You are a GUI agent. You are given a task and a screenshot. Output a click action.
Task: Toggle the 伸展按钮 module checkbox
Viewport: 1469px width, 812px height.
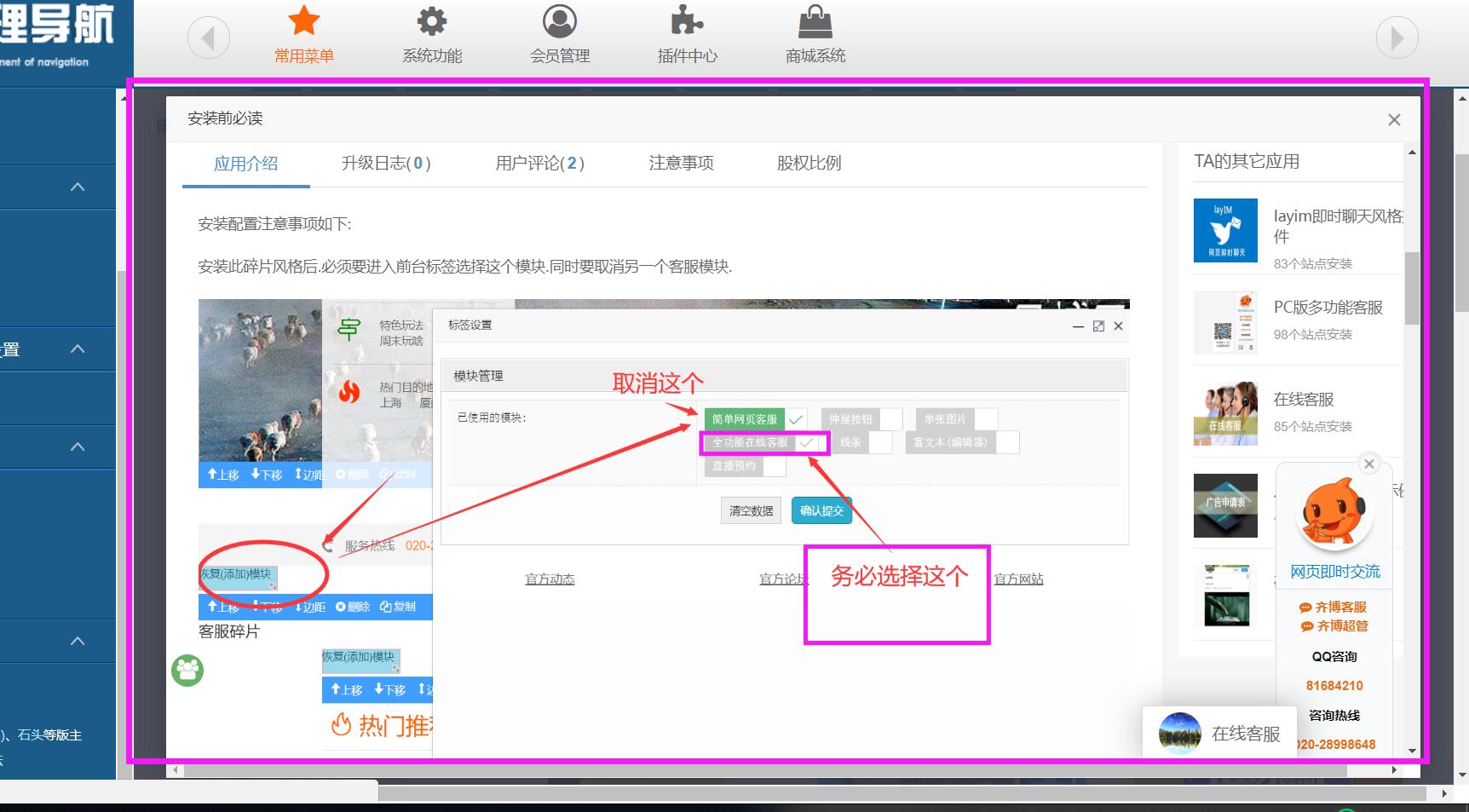coord(890,419)
